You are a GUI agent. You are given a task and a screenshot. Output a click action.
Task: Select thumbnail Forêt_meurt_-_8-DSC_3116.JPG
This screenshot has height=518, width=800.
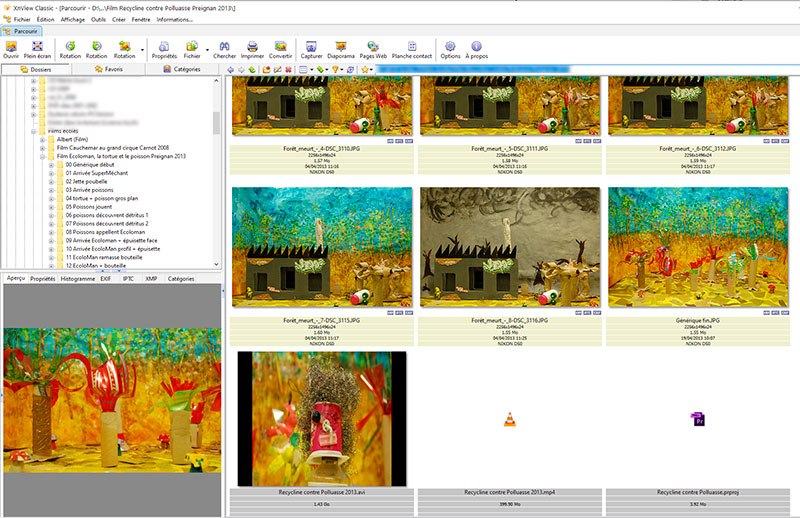510,247
